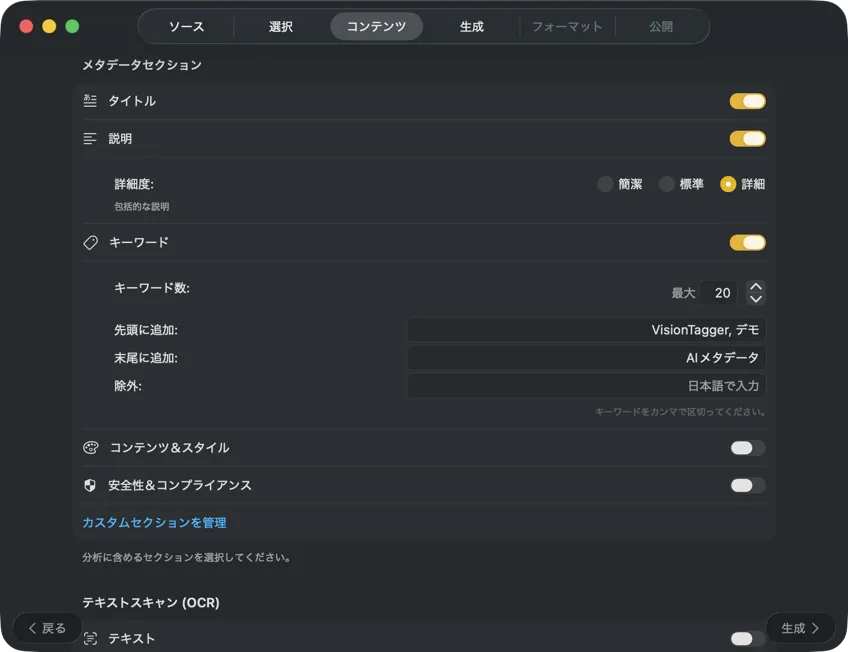The height and width of the screenshot is (652, 848).
Task: Click the title text icon beside タイトル
Action: [x=90, y=101]
